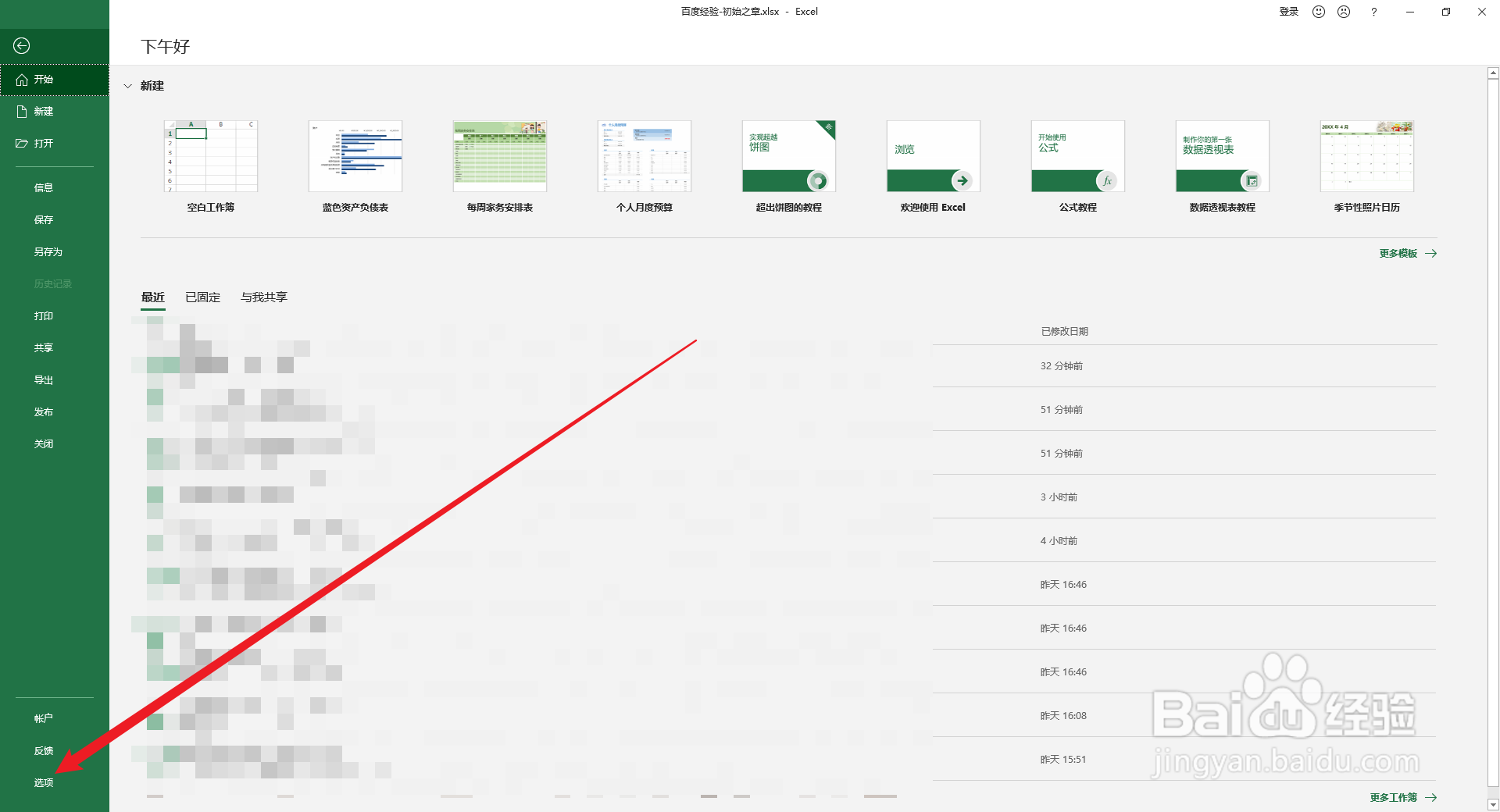
Task: Open 选项 at the sidebar bottom
Action: [x=55, y=783]
